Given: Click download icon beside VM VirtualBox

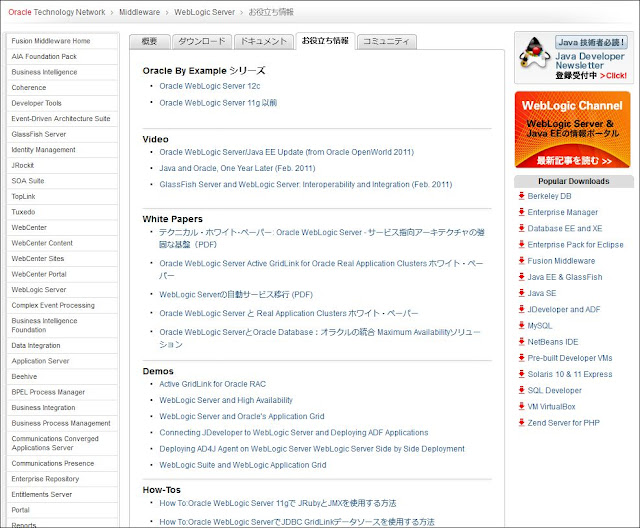Looking at the screenshot, I should [x=521, y=406].
